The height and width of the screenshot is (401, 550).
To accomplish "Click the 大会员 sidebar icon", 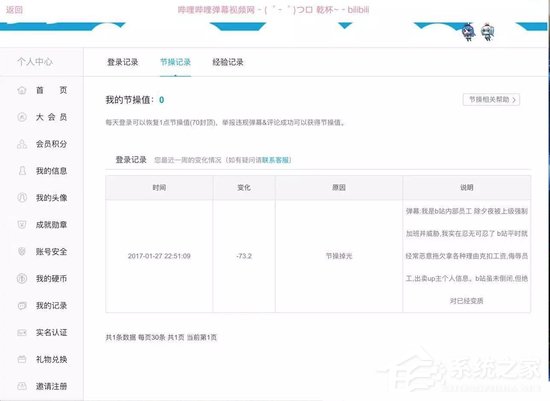I will (x=22, y=117).
